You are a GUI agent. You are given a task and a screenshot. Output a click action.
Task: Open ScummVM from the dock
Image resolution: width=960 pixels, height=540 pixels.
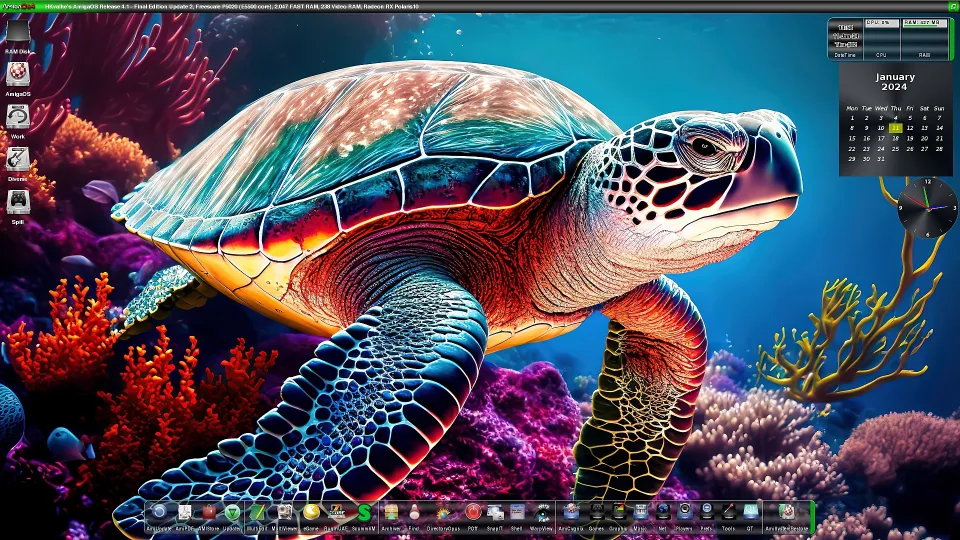pos(365,513)
